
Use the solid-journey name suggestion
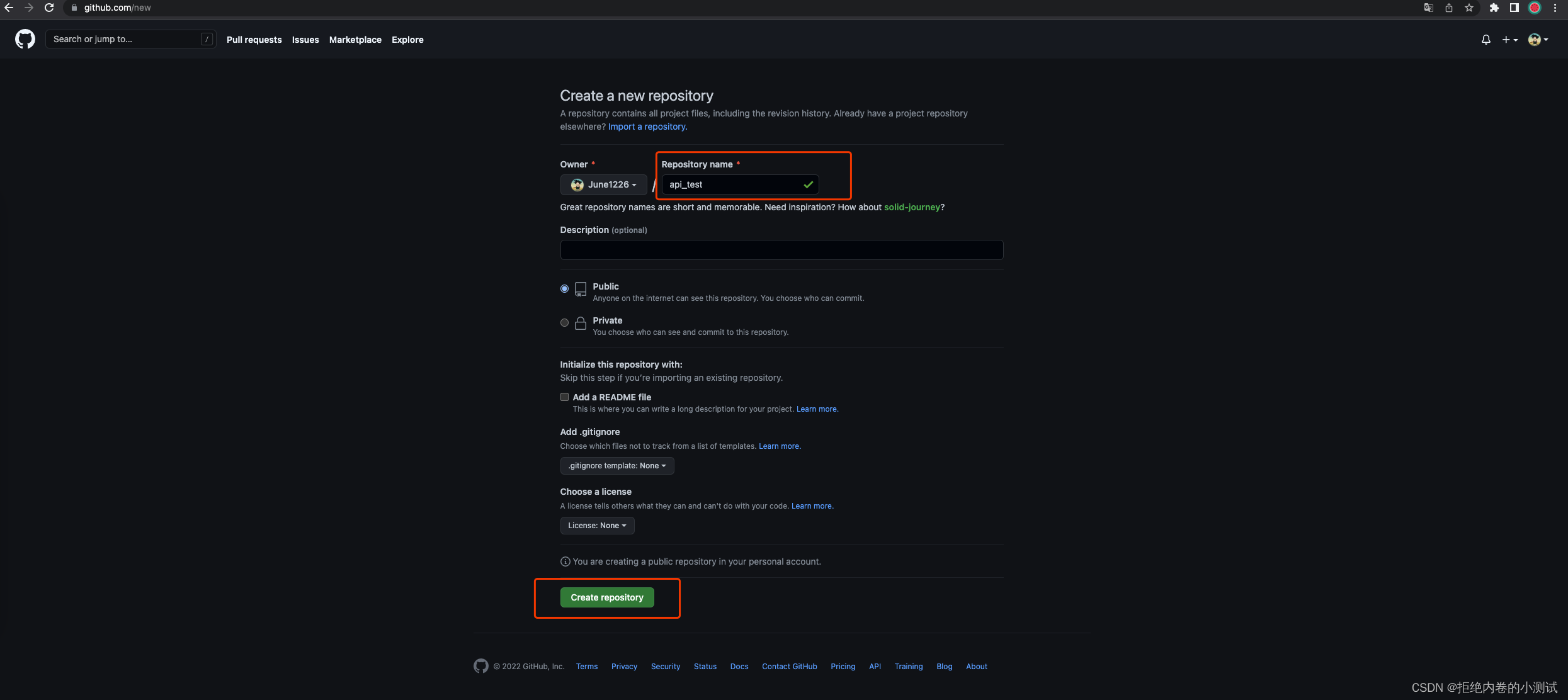click(911, 207)
